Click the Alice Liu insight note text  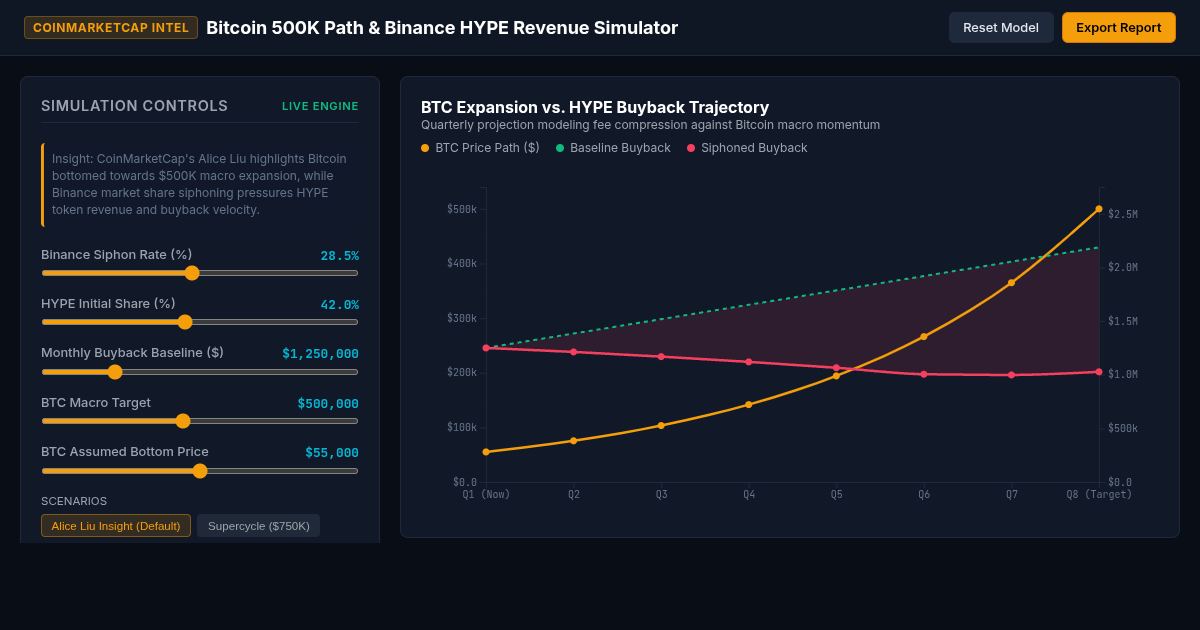pyautogui.click(x=199, y=184)
